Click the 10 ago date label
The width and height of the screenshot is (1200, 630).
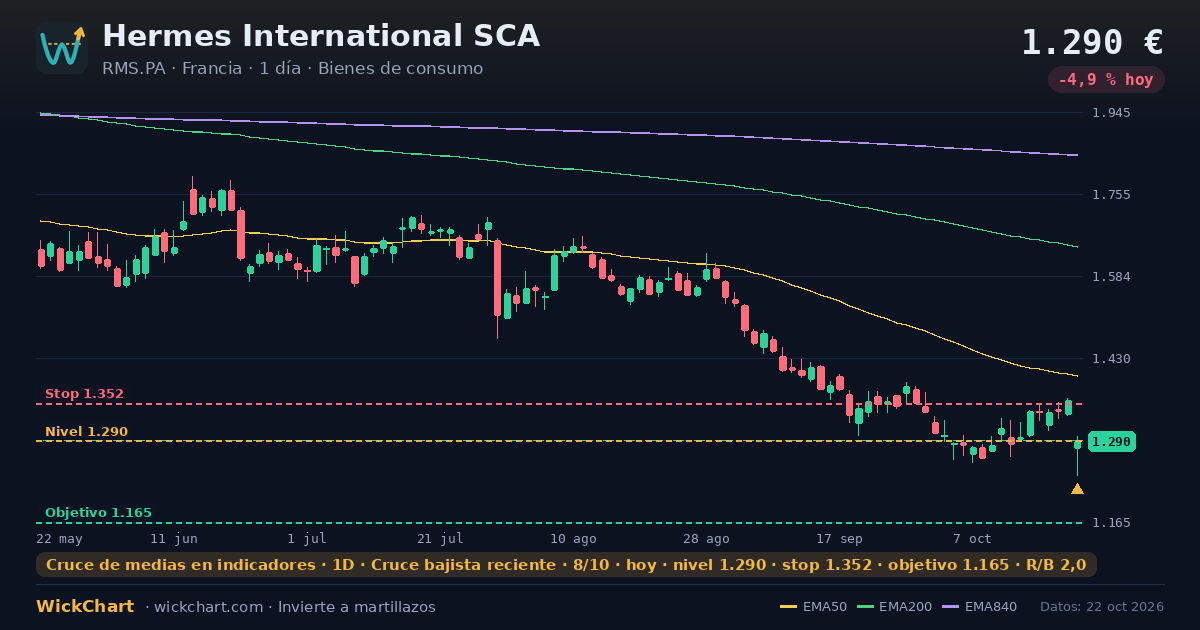pos(573,538)
